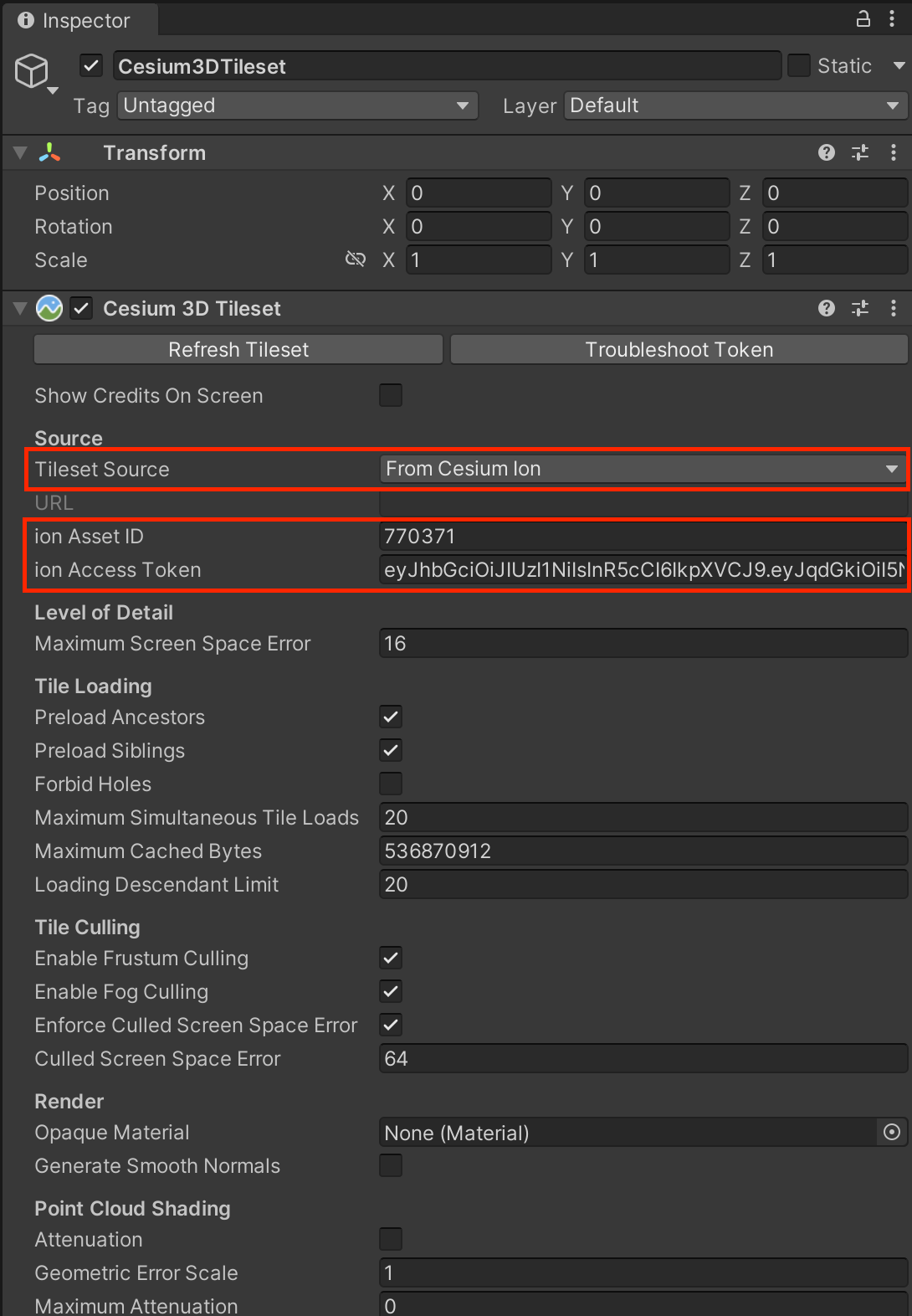Image resolution: width=912 pixels, height=1316 pixels.
Task: Open the Inspector panel options menu
Action: tap(892, 18)
